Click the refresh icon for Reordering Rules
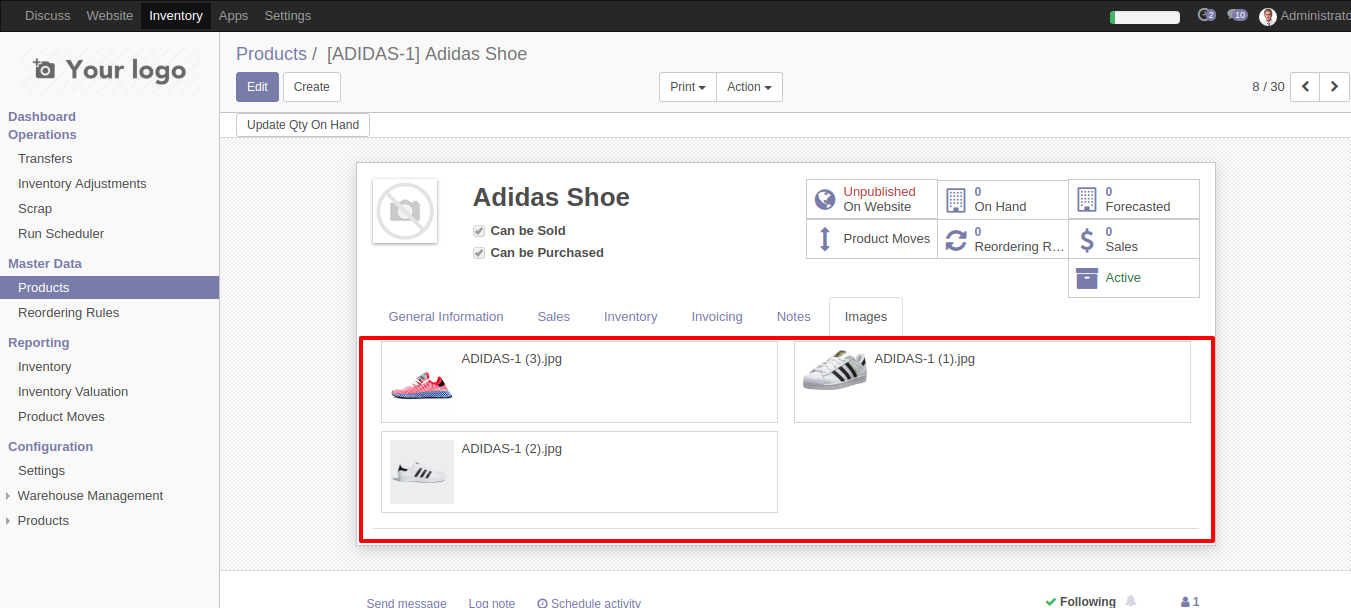The image size is (1351, 608). pyautogui.click(x=956, y=239)
